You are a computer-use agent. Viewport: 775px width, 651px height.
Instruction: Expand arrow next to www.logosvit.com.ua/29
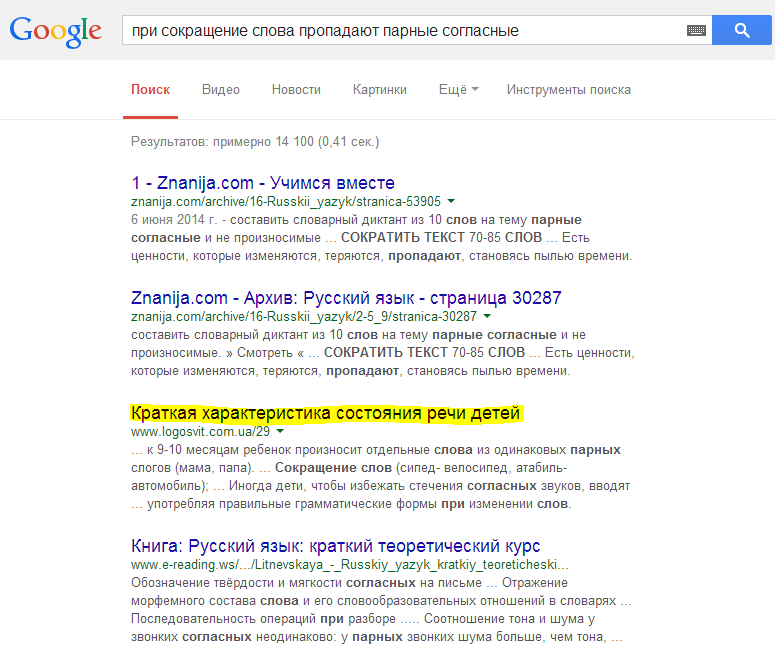[x=280, y=432]
